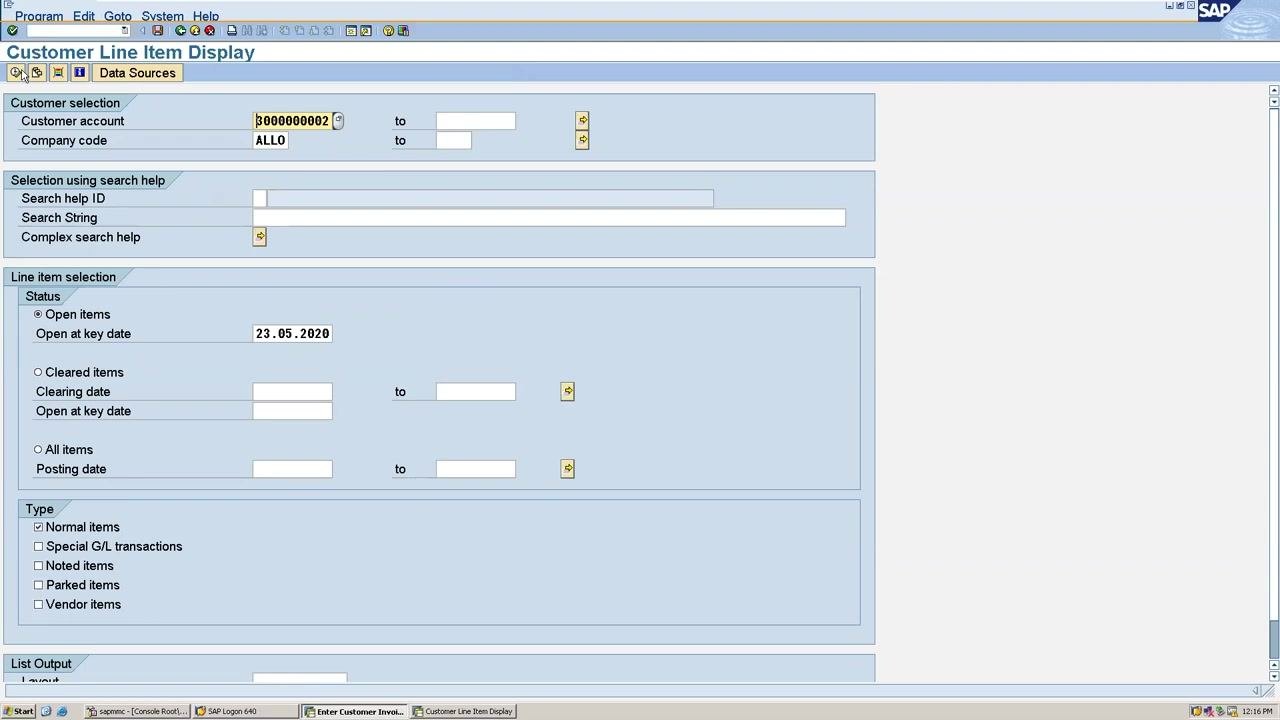Click the Clearing date 'to' field
This screenshot has width=1280, height=720.
[x=476, y=392]
